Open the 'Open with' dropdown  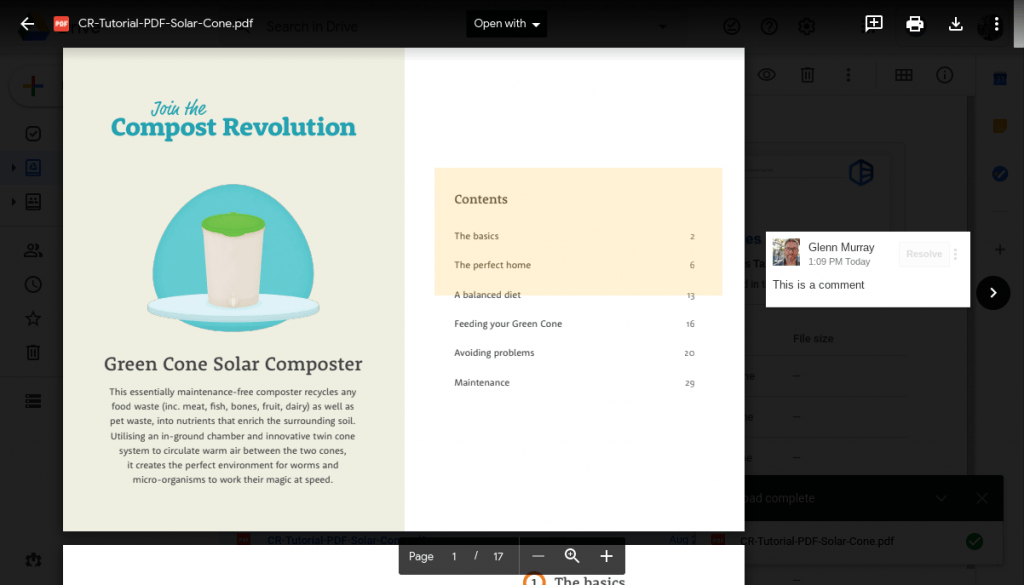coord(506,24)
